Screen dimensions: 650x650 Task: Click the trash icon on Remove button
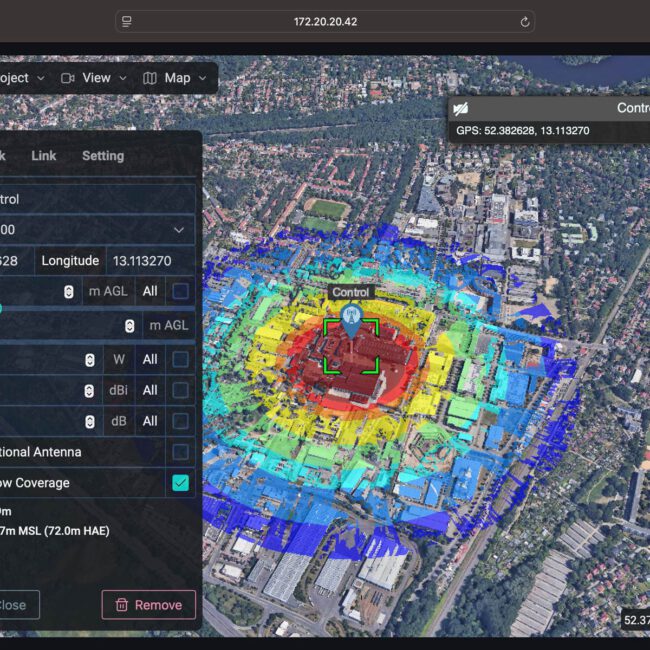pyautogui.click(x=122, y=605)
